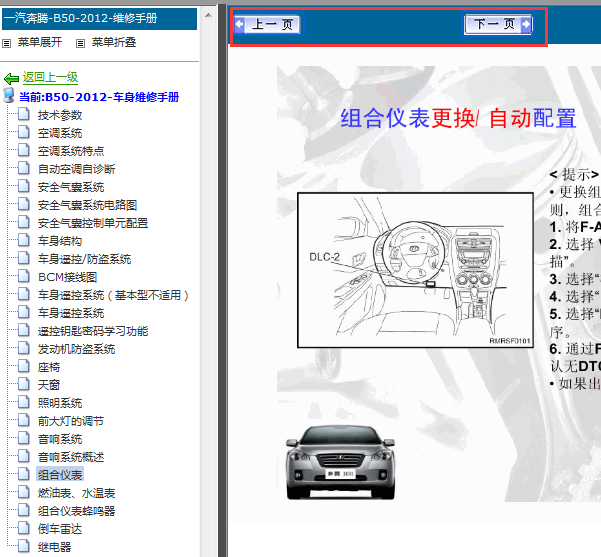Open 安全气囊系统电路图 page
The height and width of the screenshot is (557, 601).
tap(87, 205)
